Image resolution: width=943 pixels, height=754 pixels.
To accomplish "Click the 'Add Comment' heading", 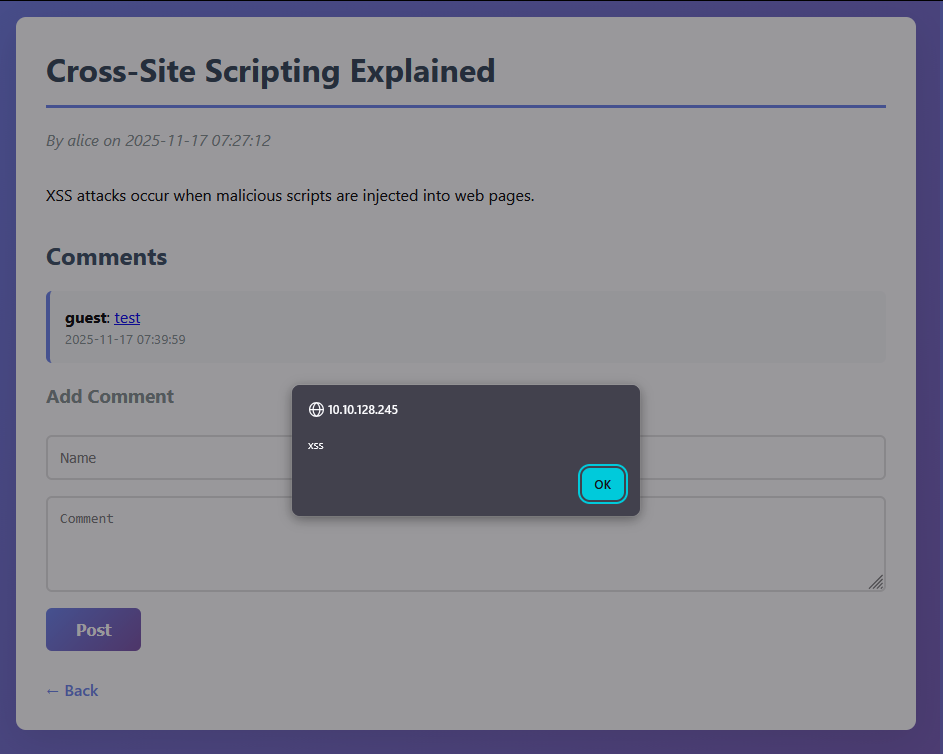I will point(110,396).
